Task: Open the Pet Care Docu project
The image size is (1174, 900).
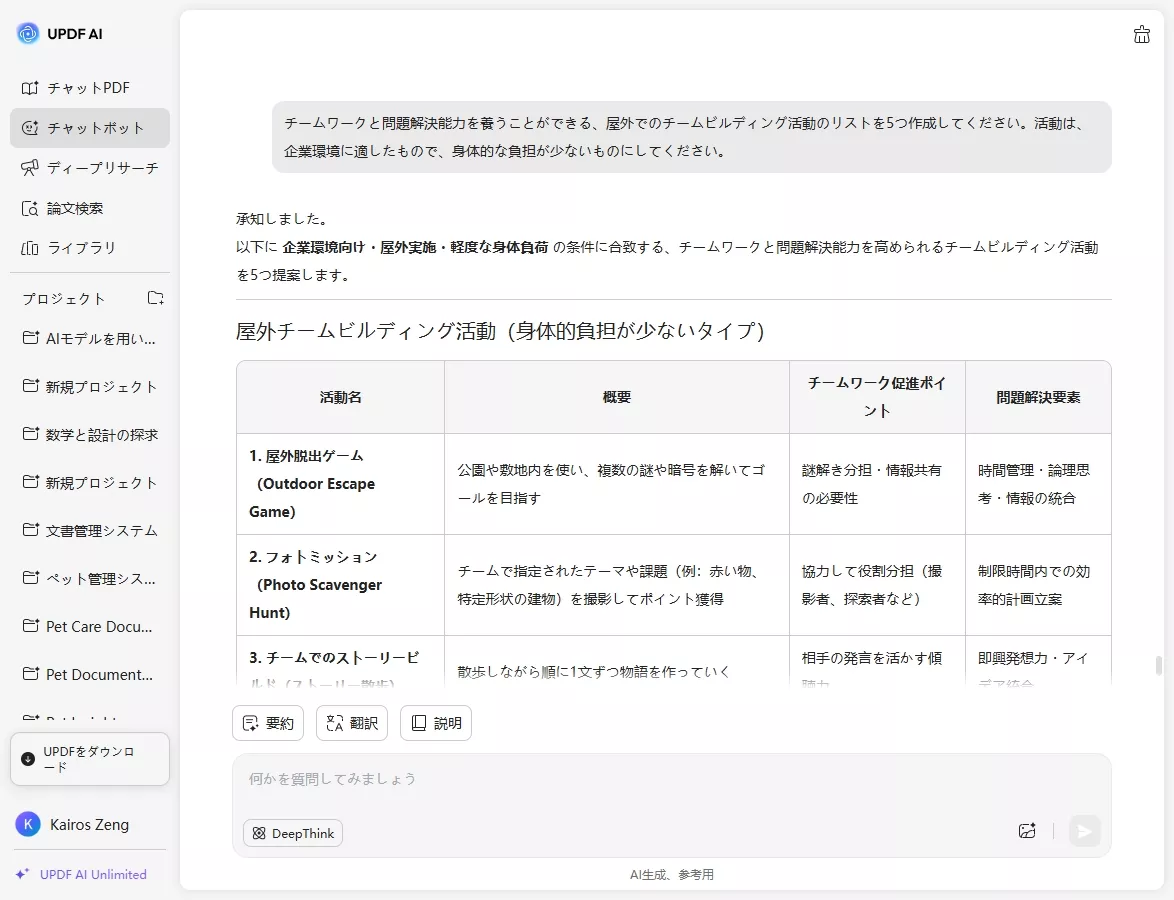Action: tap(89, 626)
